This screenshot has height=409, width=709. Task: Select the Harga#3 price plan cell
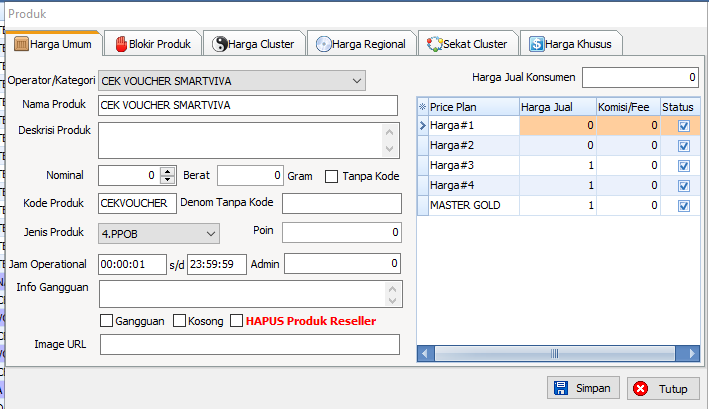pos(473,165)
